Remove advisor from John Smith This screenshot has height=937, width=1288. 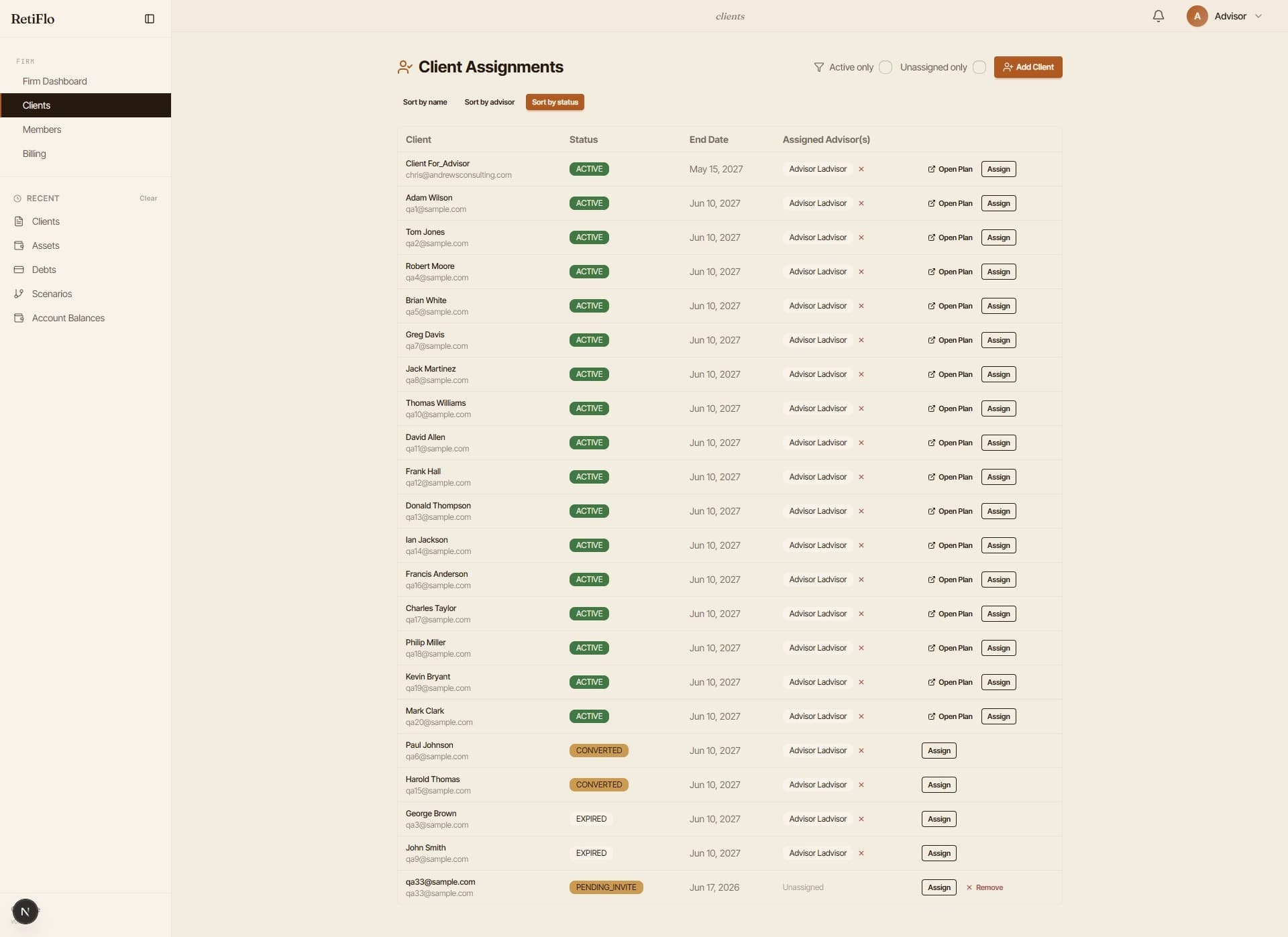coord(861,853)
